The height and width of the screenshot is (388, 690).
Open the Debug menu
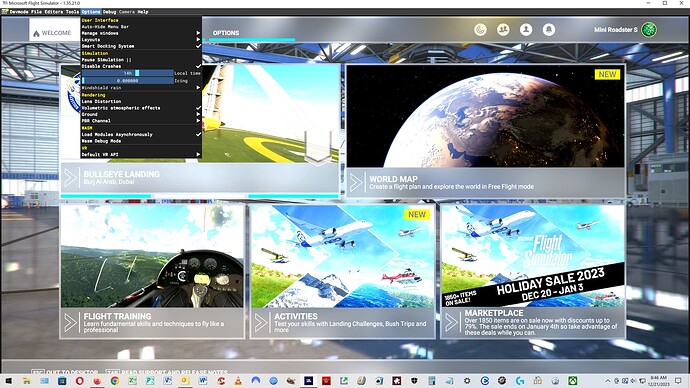(x=110, y=12)
